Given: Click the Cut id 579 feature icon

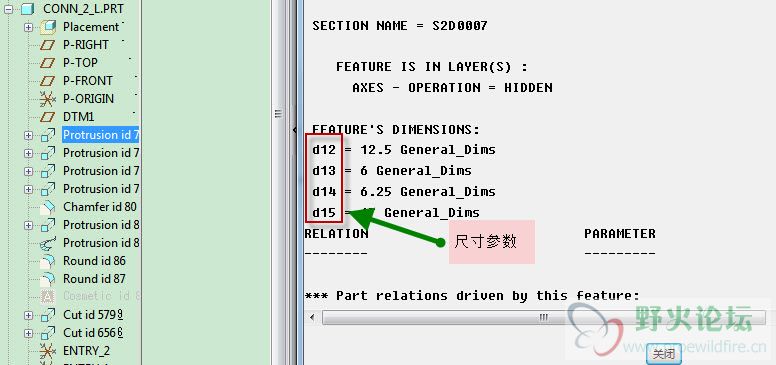Looking at the screenshot, I should (48, 315).
